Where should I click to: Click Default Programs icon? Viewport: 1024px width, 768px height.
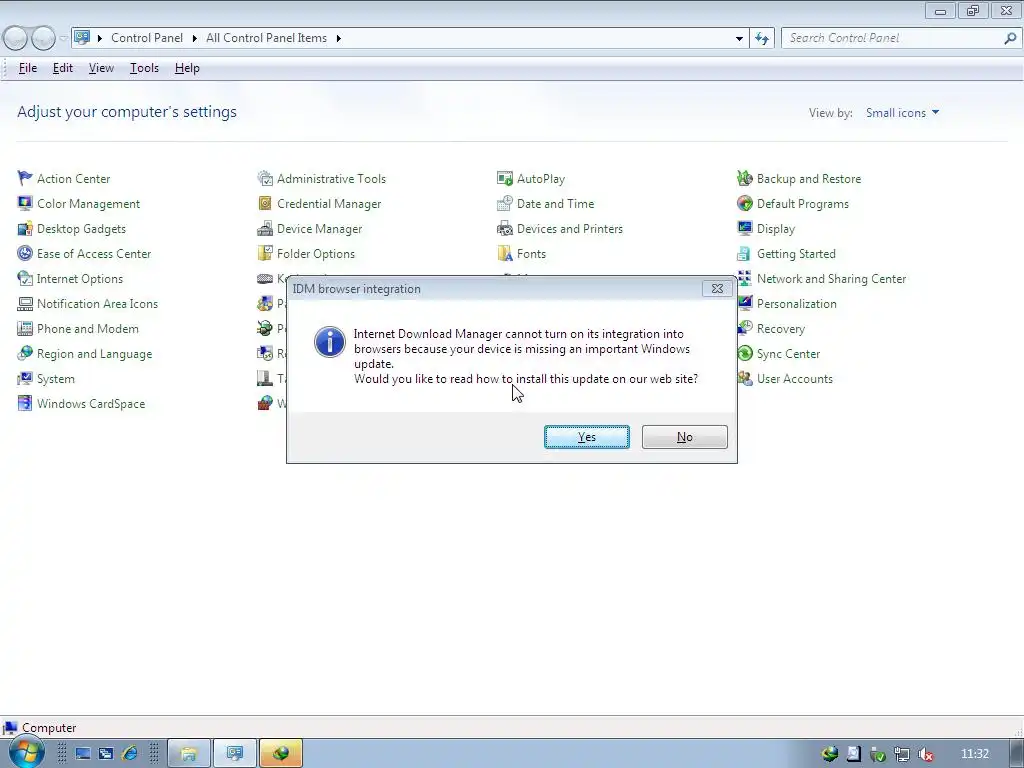click(x=744, y=203)
